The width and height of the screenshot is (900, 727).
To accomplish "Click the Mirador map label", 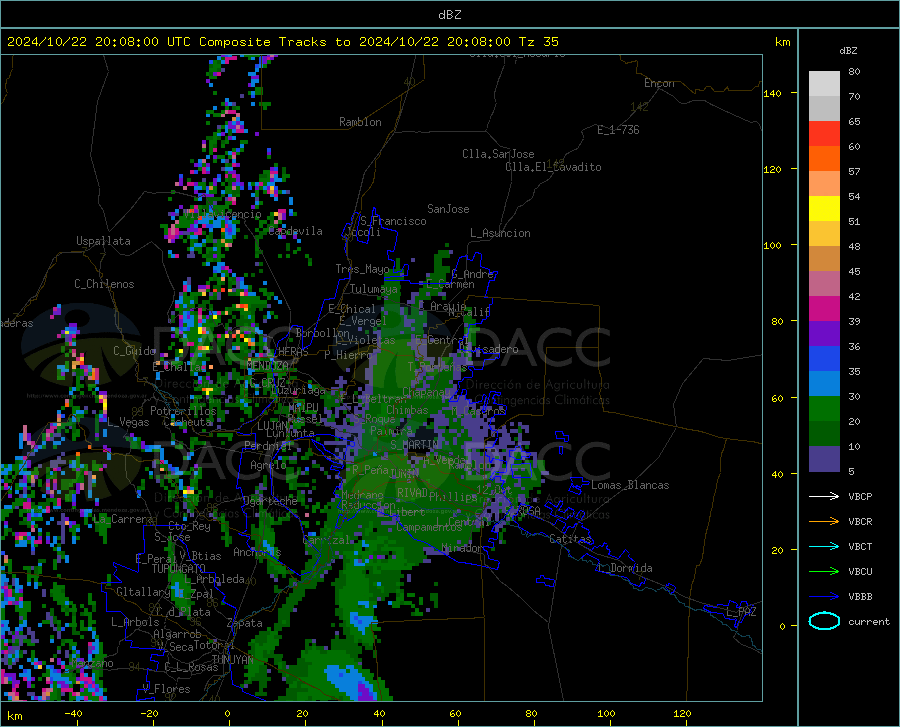I will click(461, 548).
